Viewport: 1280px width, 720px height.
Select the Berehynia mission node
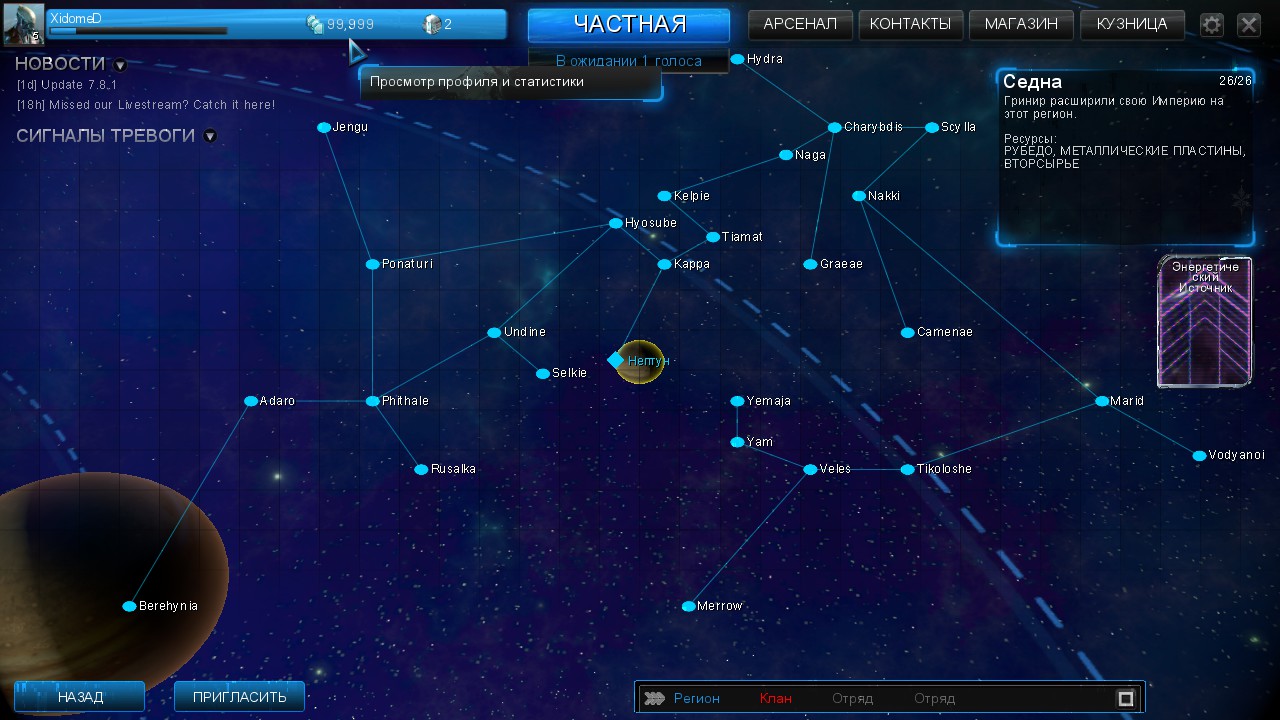pyautogui.click(x=129, y=606)
